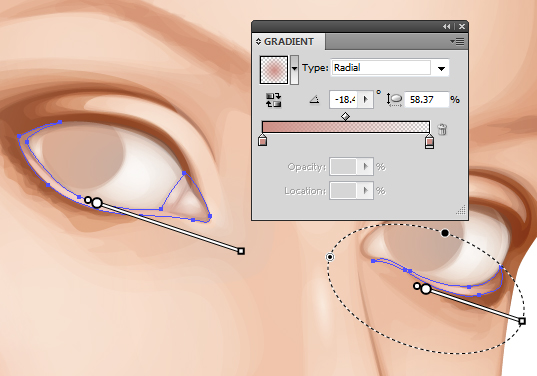
Task: Click the Location input field
Action: tap(343, 190)
